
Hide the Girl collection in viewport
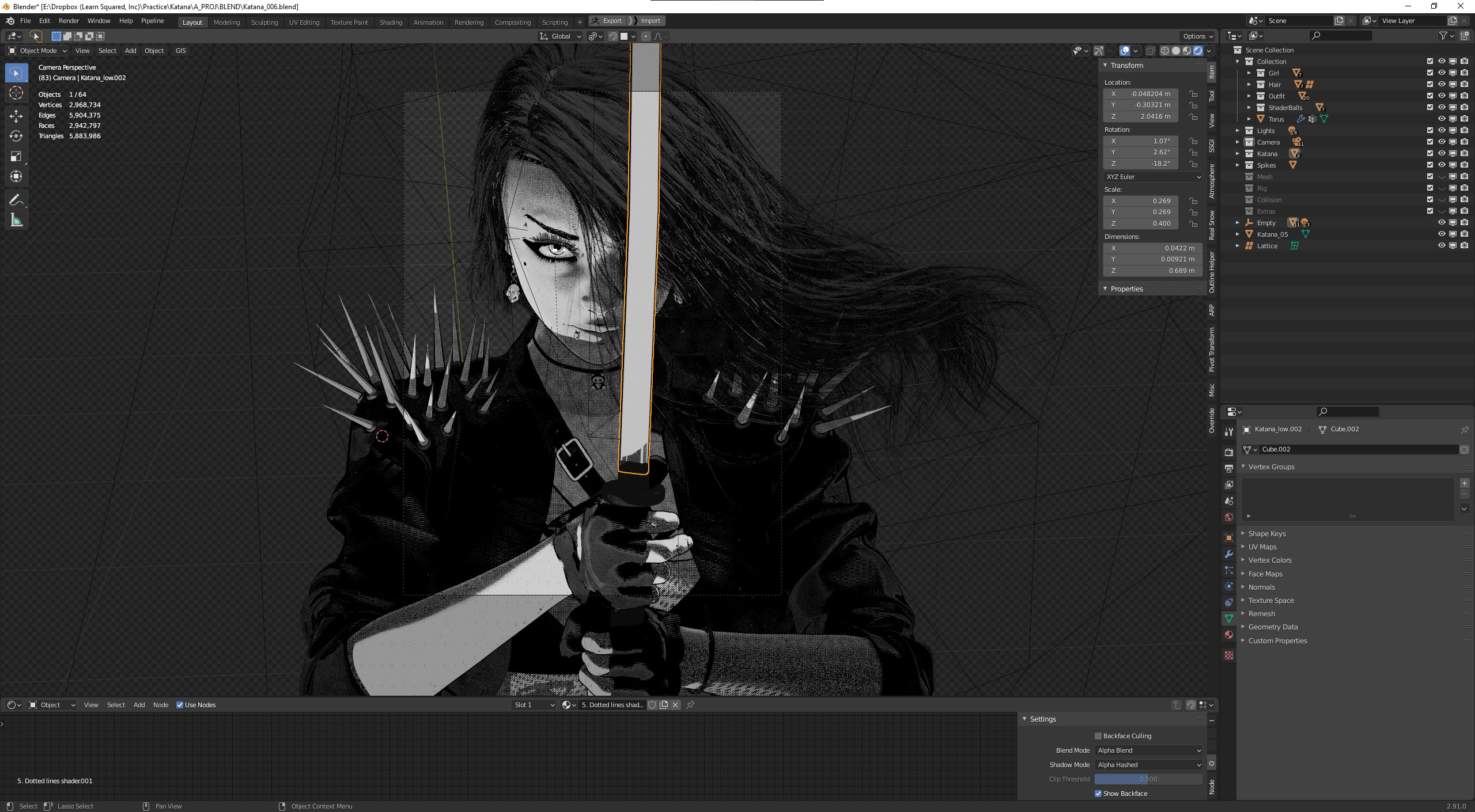point(1442,73)
